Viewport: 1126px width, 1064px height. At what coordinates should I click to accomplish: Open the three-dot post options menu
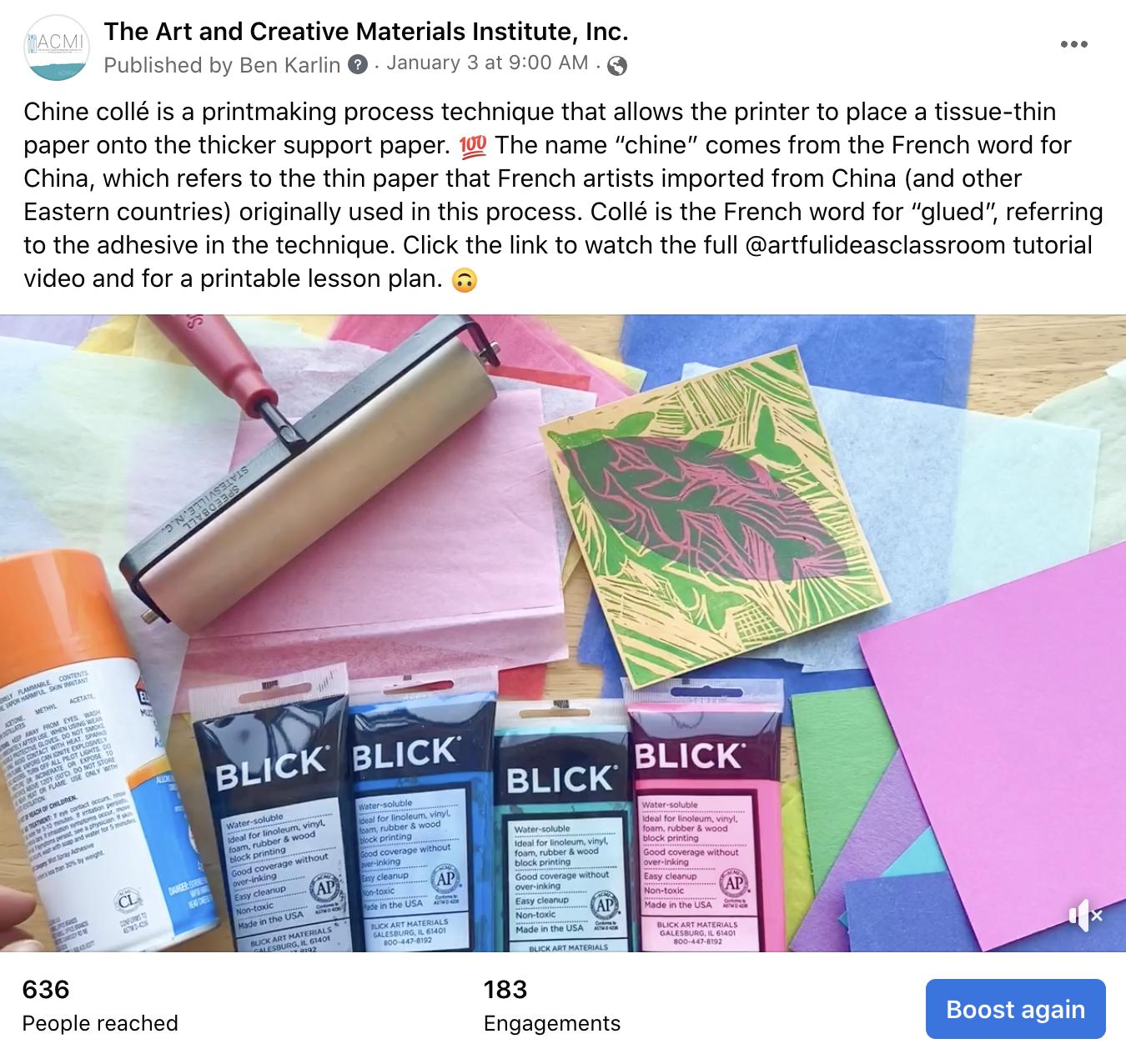pyautogui.click(x=1073, y=45)
